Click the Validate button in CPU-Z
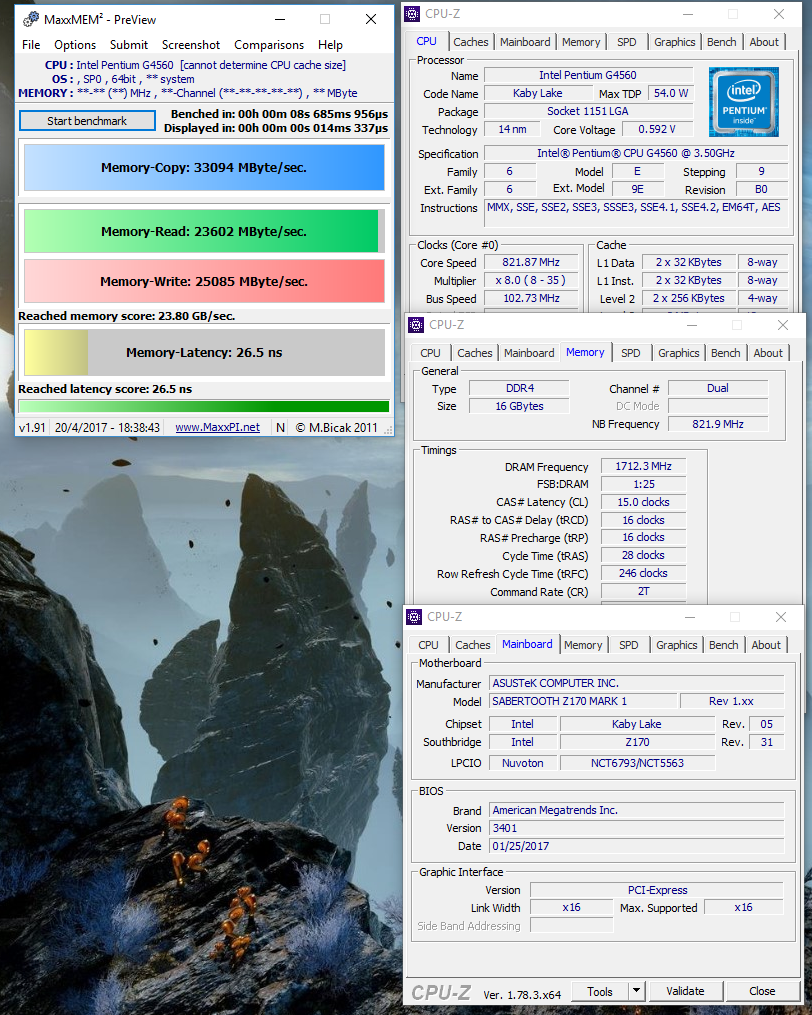 685,991
